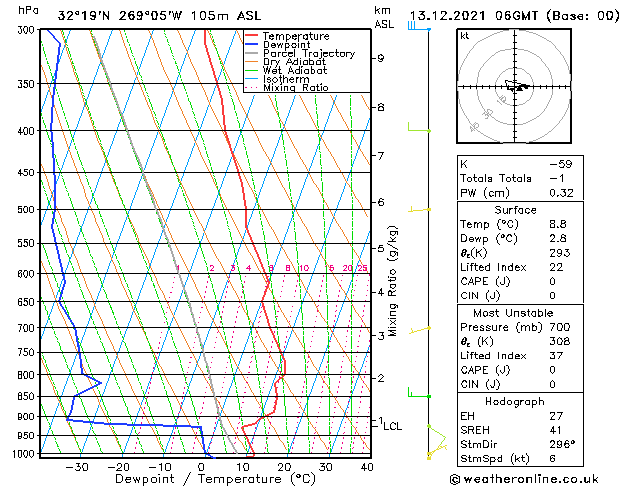Click the 350 hPa pressure label
Screen dimensions: 629x486
pyautogui.click(x=28, y=84)
